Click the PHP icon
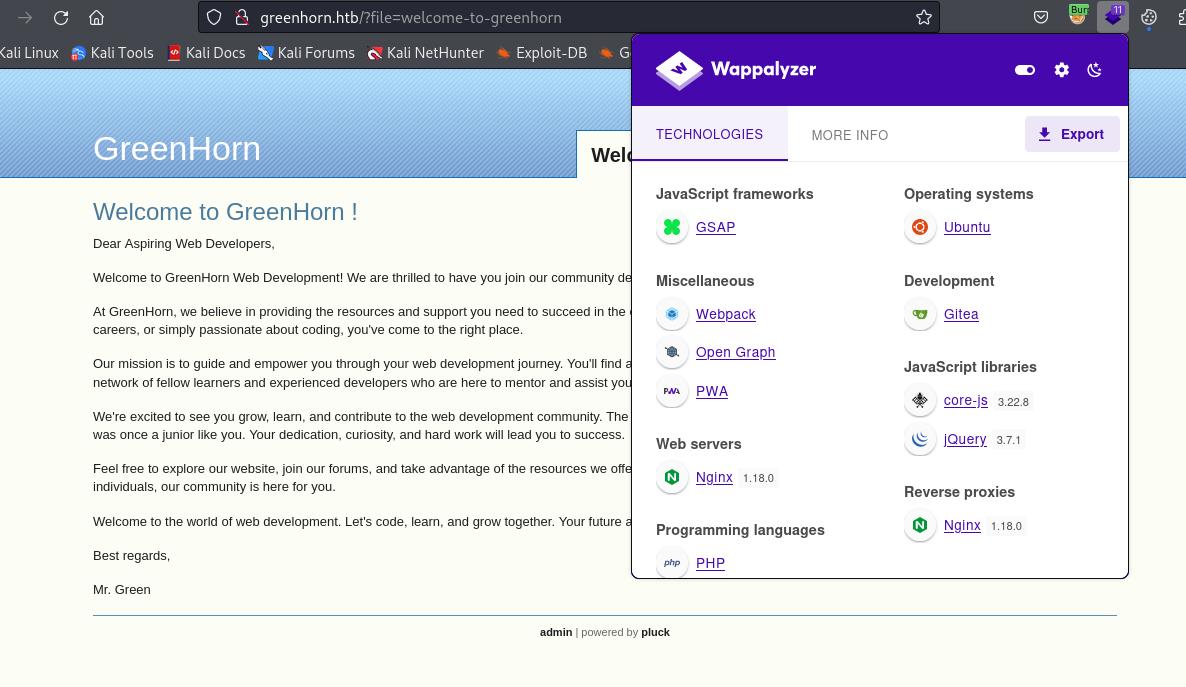 pos(672,563)
